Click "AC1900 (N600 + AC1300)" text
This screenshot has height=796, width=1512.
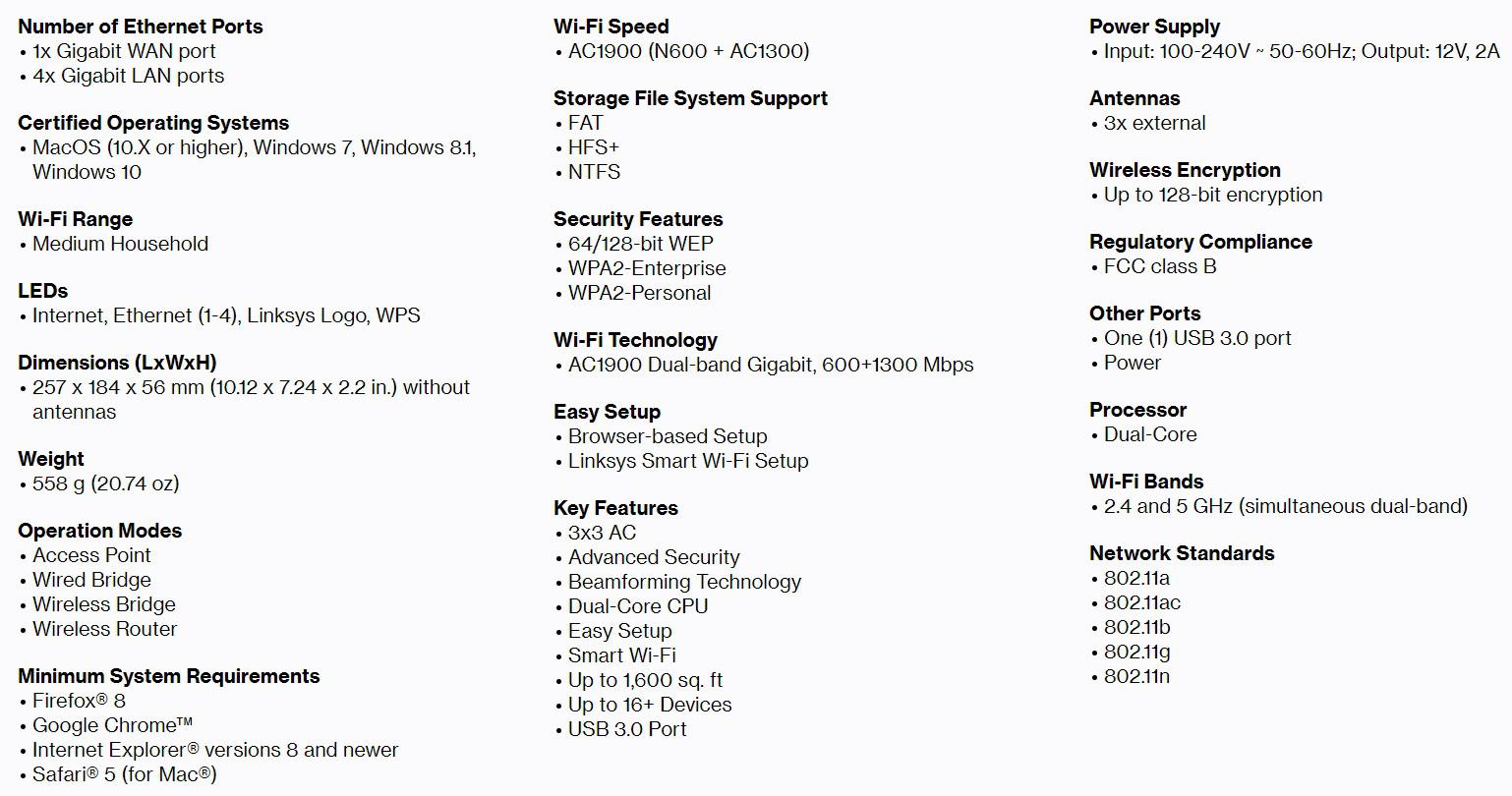(x=688, y=51)
